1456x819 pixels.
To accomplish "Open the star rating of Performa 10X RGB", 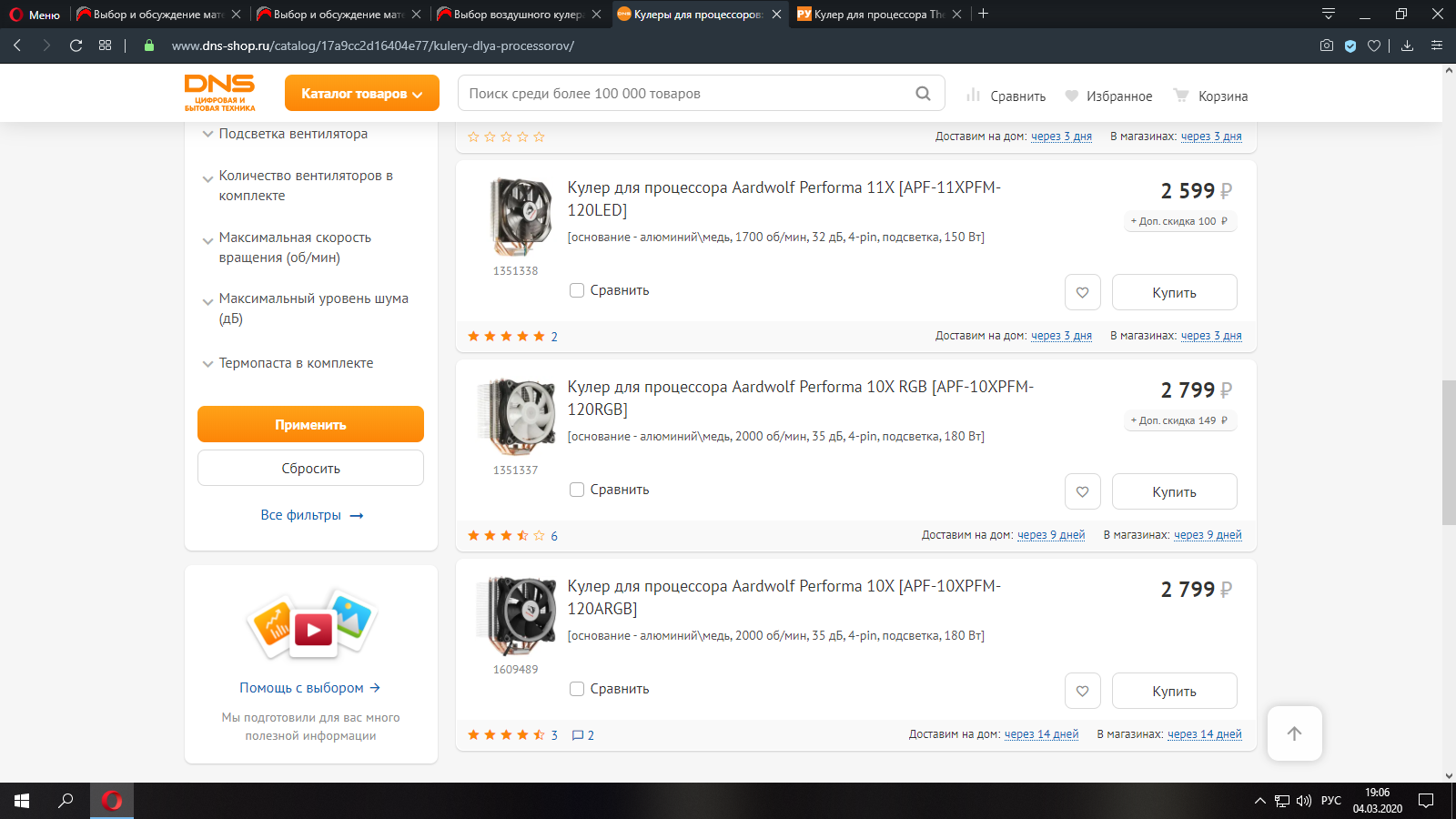I will [506, 535].
